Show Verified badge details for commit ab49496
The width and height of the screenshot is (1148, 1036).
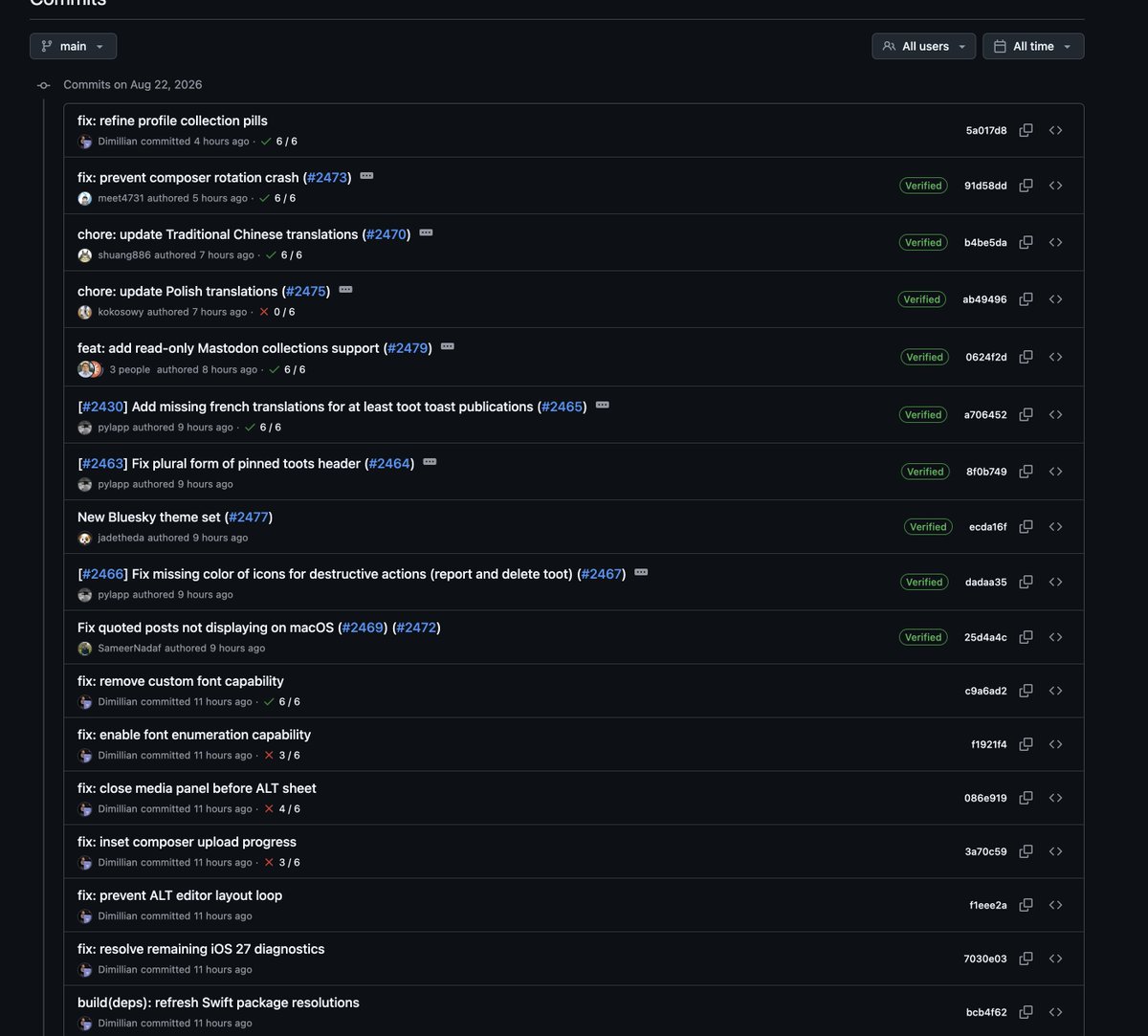pyautogui.click(x=921, y=299)
